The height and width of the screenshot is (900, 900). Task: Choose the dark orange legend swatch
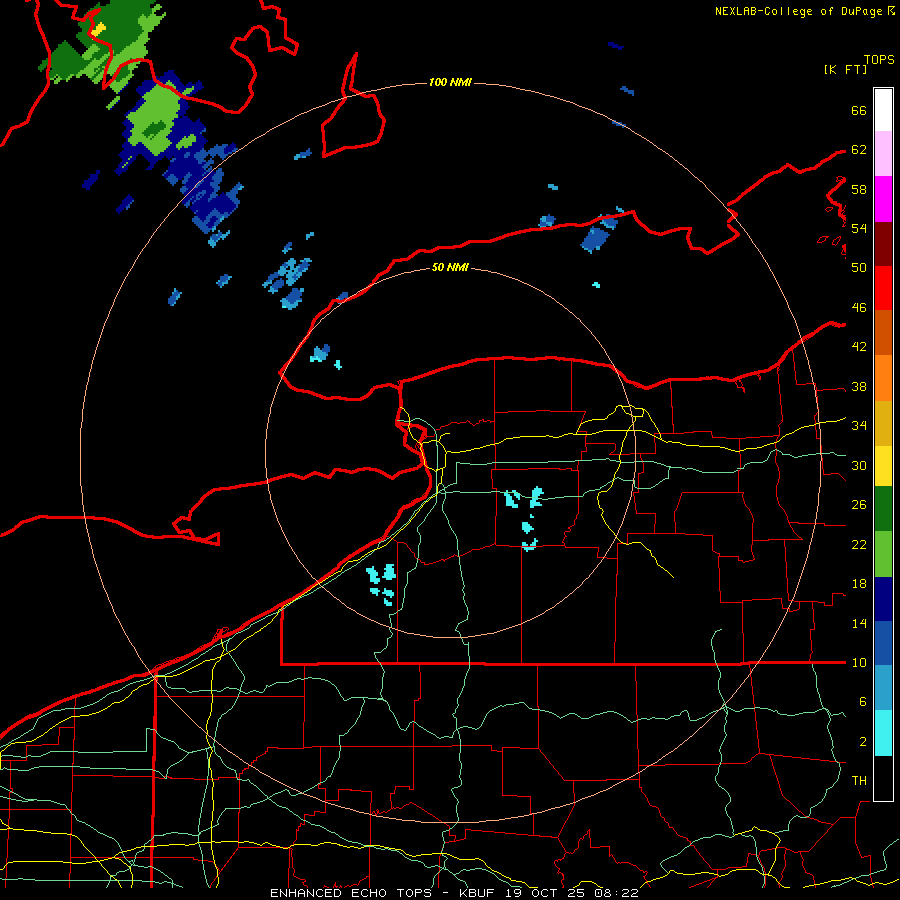click(883, 332)
